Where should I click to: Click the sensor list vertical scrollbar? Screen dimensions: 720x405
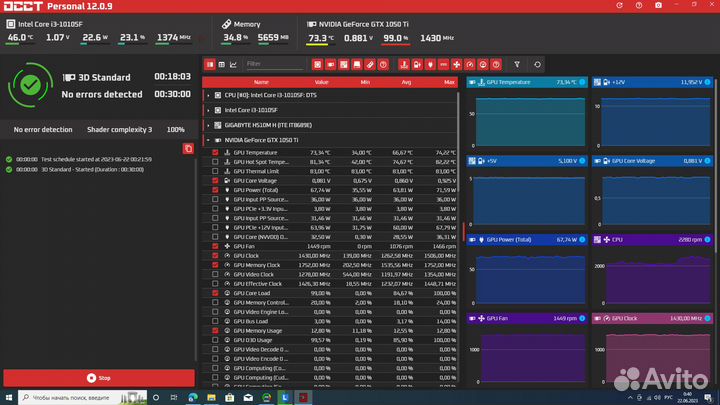[458, 142]
